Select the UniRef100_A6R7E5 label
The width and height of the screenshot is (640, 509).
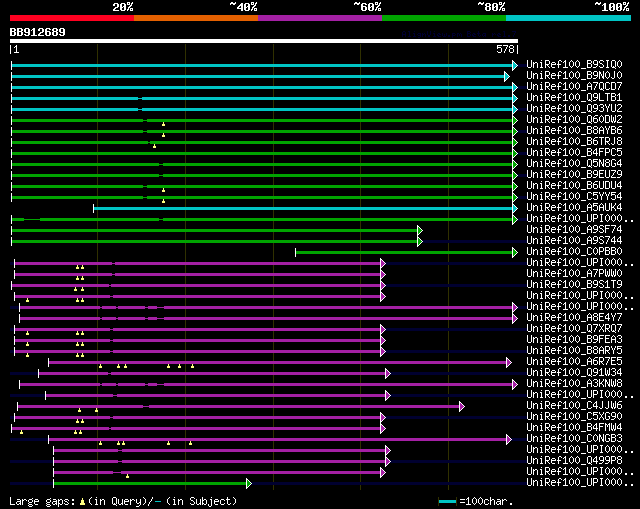[x=574, y=362]
